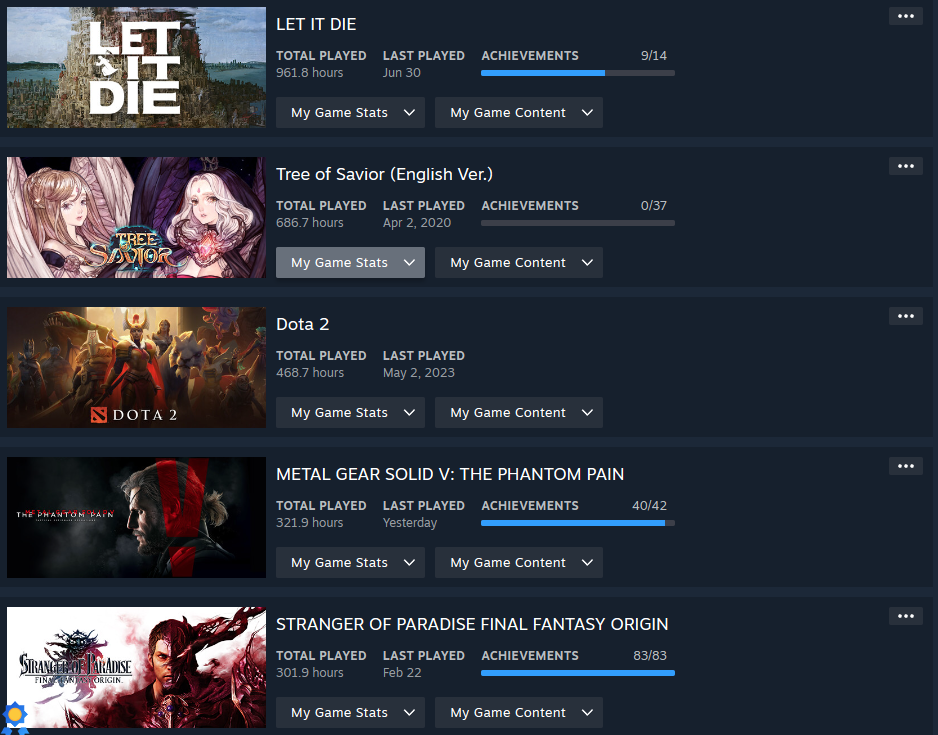Open the three-dots menu for Stranger of Paradise
Screen dimensions: 938x735
(905, 617)
